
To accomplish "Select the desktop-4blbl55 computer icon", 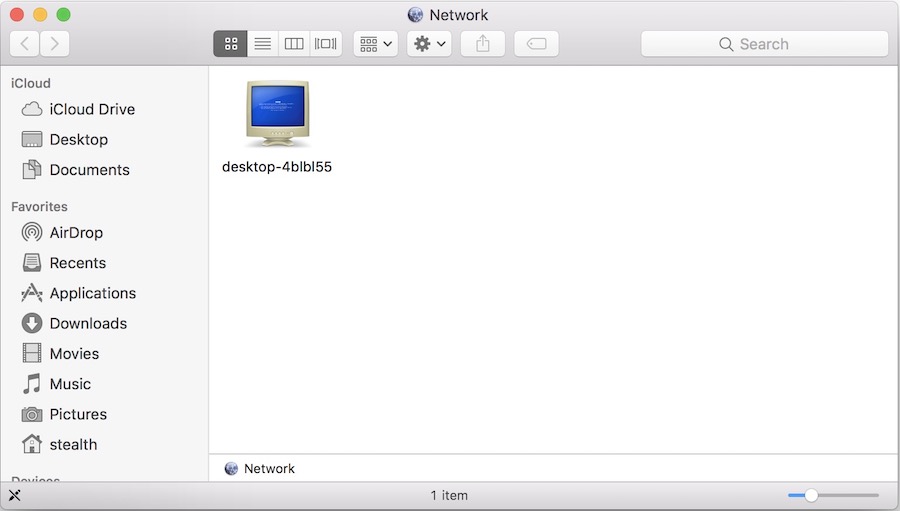I will click(x=278, y=114).
